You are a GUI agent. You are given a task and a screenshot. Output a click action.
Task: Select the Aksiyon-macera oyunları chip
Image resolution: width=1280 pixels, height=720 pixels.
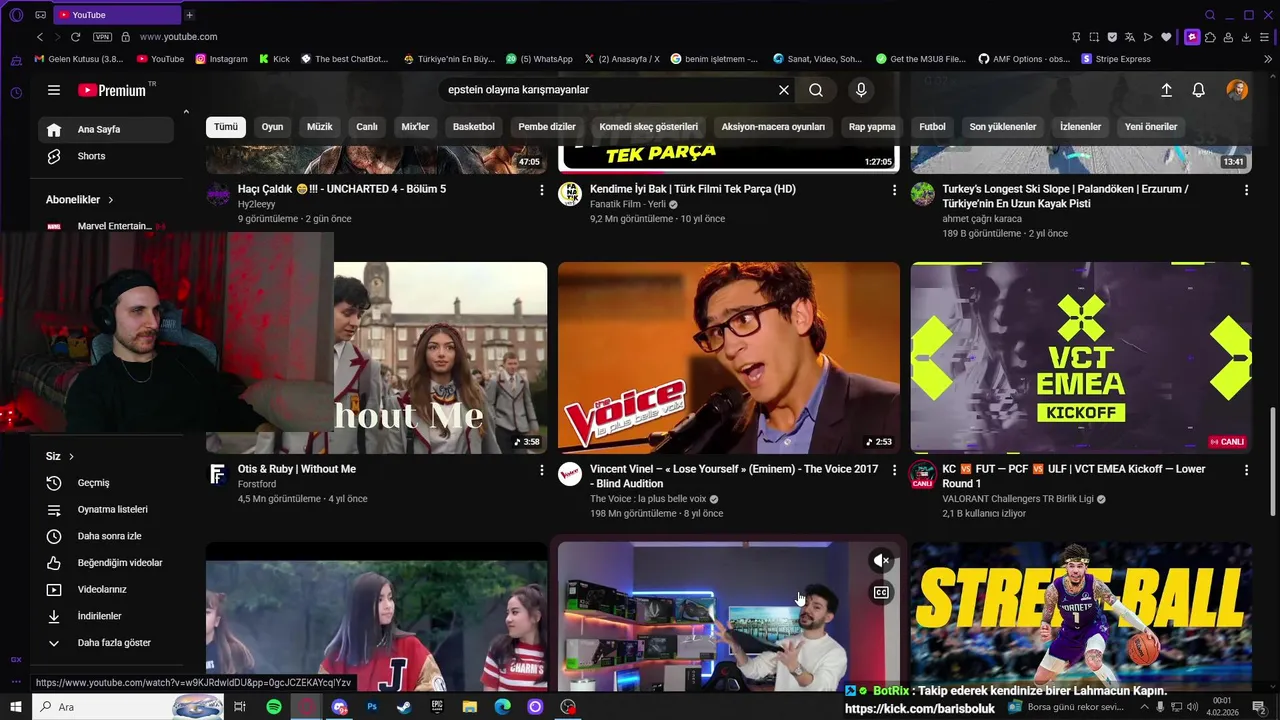[x=773, y=127]
